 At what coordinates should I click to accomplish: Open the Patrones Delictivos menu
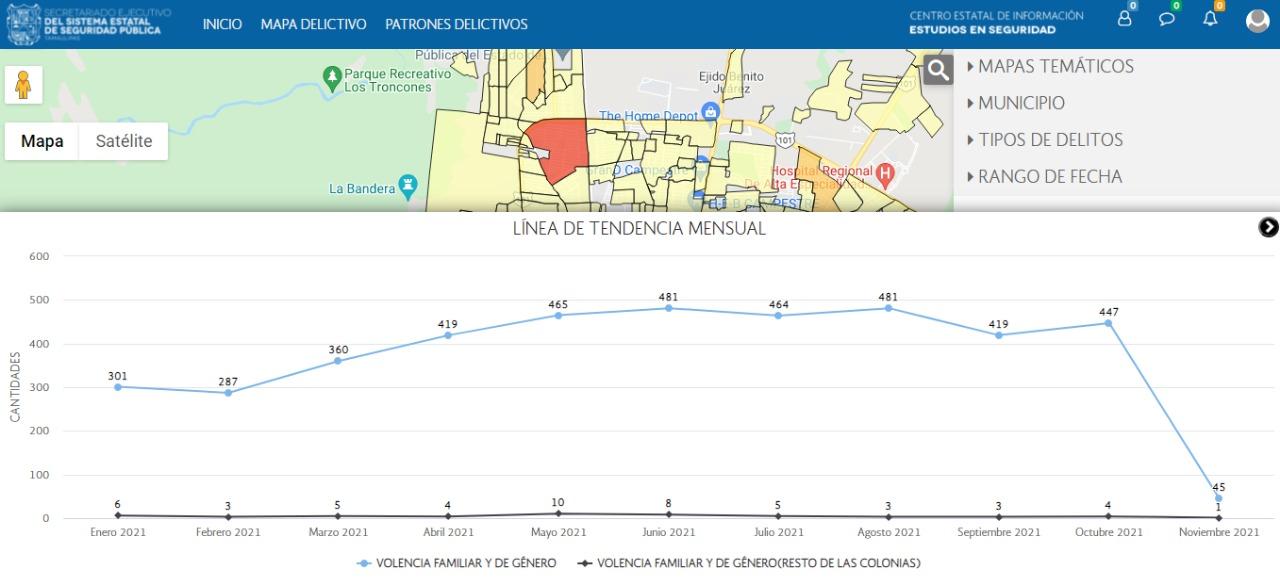(456, 24)
